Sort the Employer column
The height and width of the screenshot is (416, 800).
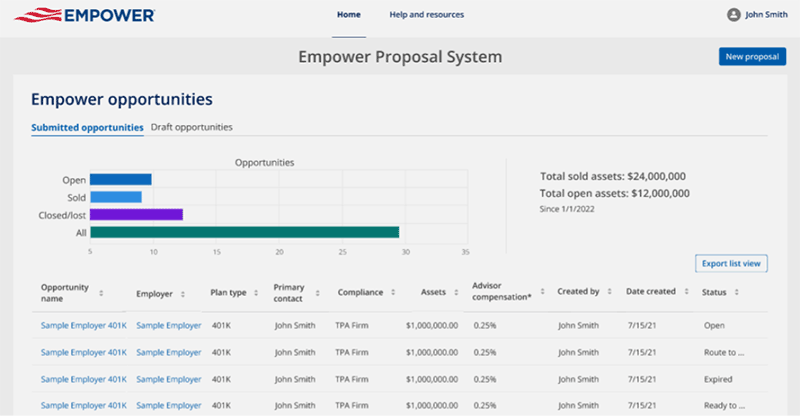point(183,294)
